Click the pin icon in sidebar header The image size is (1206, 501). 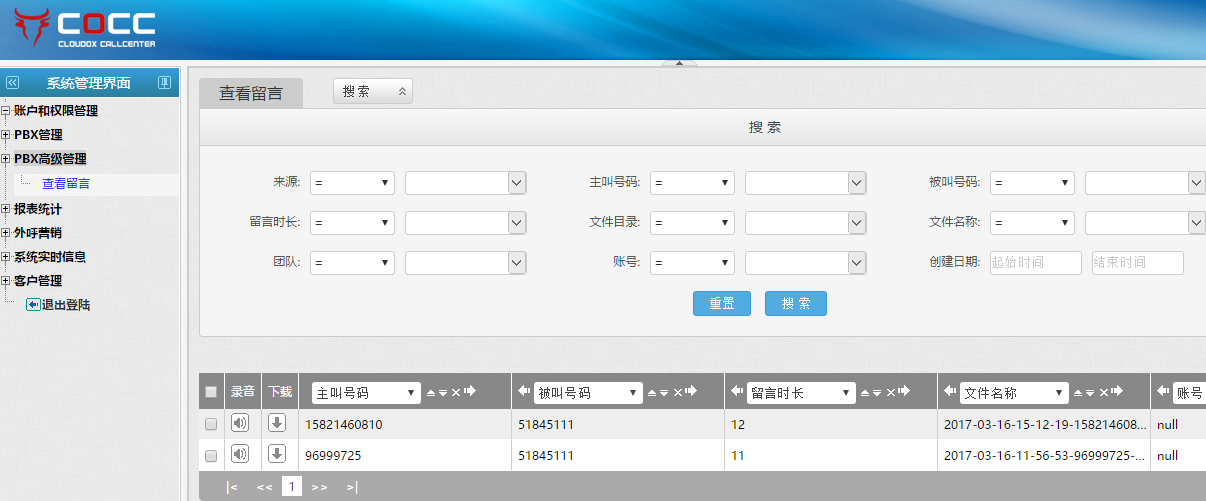tap(164, 83)
